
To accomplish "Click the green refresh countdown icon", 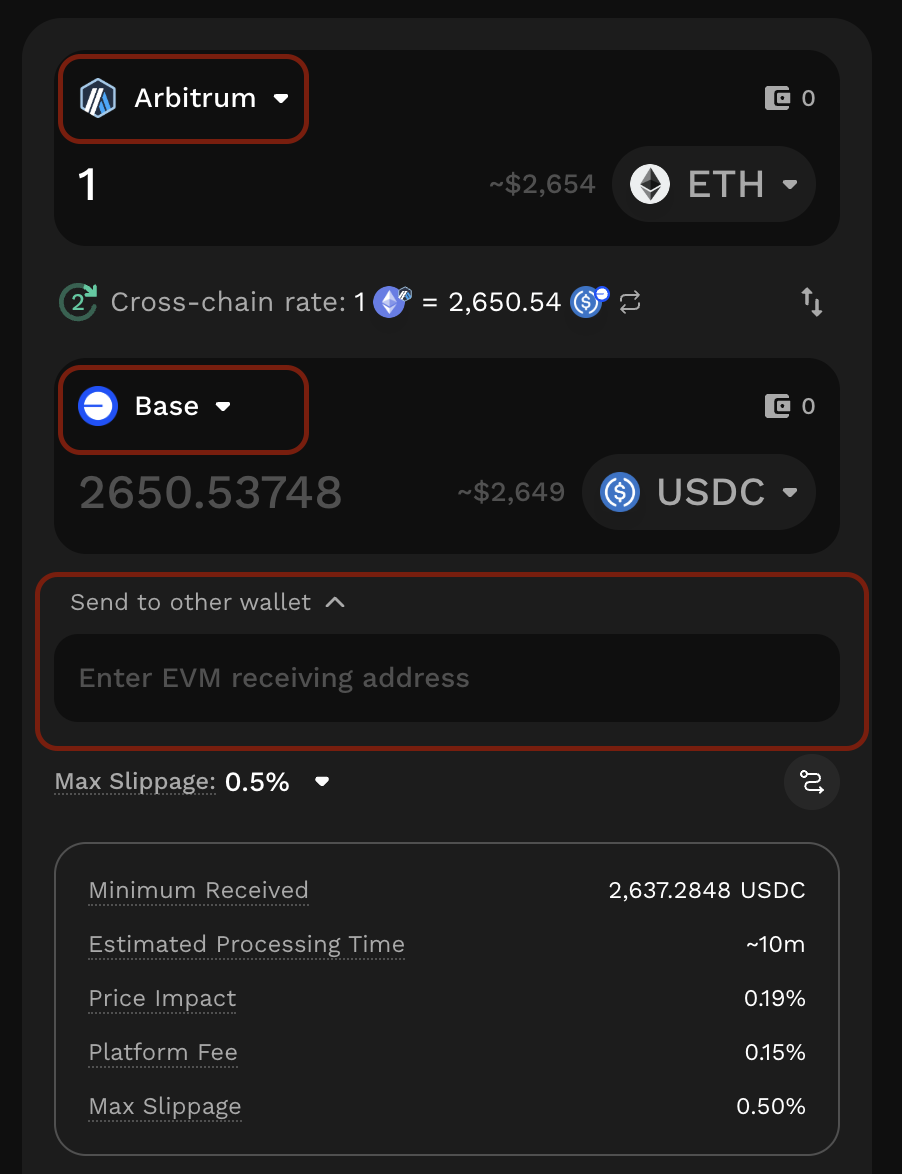I will 78,302.
